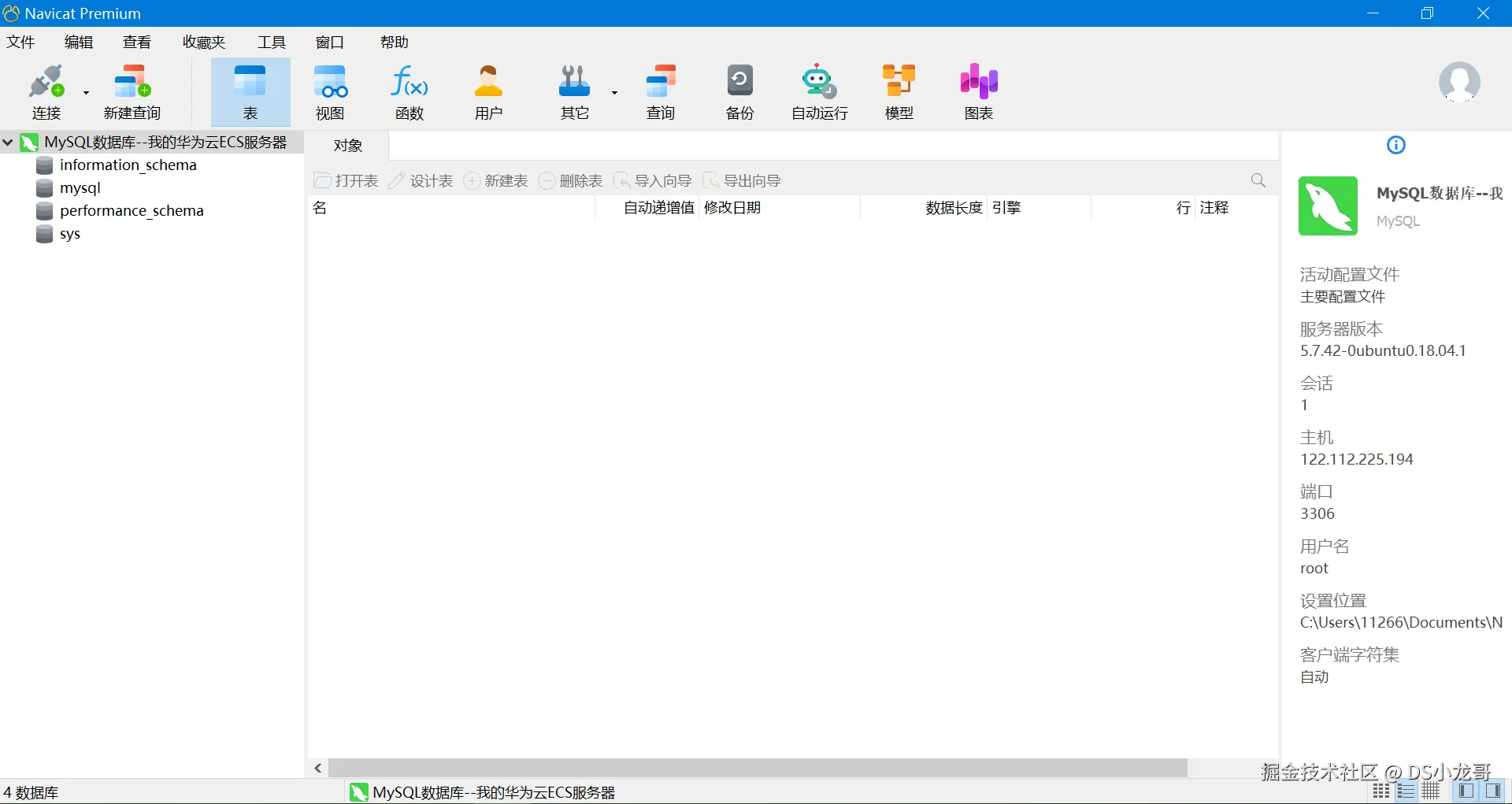Open the 窗口 menu
The width and height of the screenshot is (1512, 804).
[330, 42]
